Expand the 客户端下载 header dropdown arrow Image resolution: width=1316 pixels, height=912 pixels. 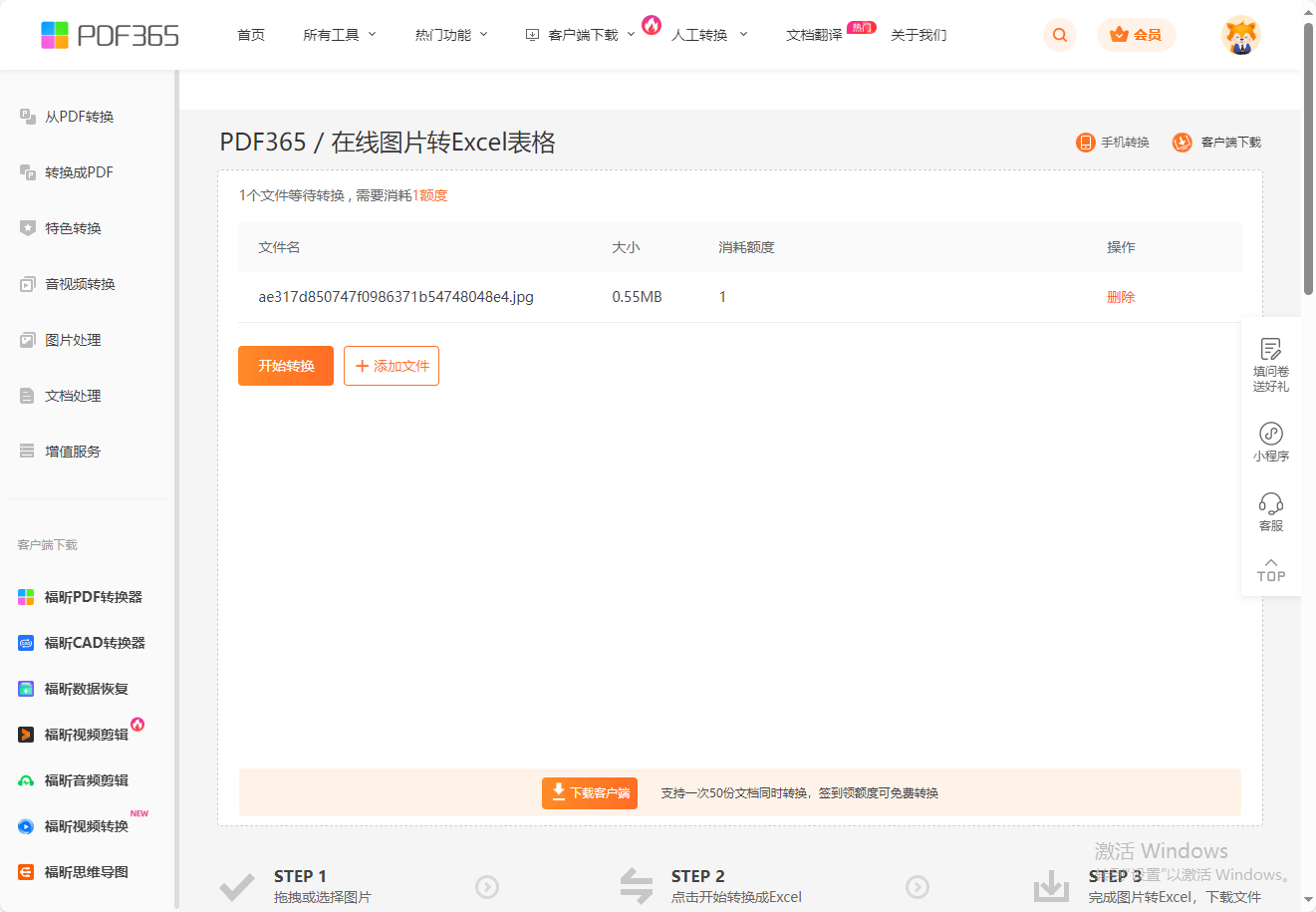[631, 35]
